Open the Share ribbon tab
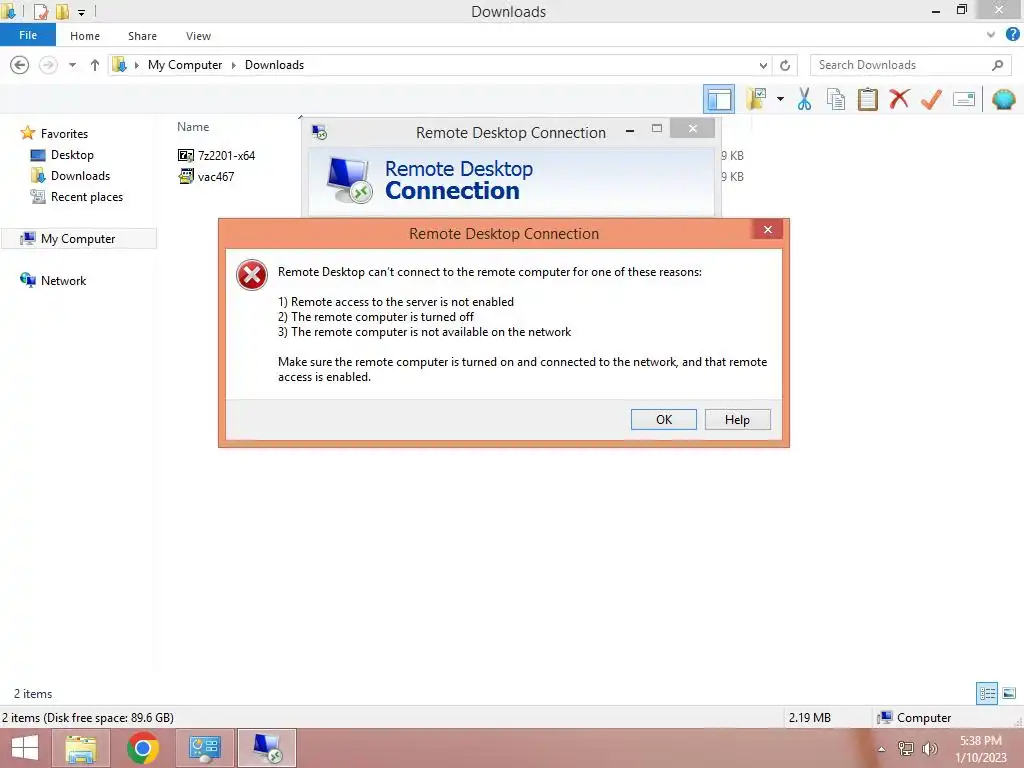This screenshot has height=768, width=1024. click(x=142, y=36)
